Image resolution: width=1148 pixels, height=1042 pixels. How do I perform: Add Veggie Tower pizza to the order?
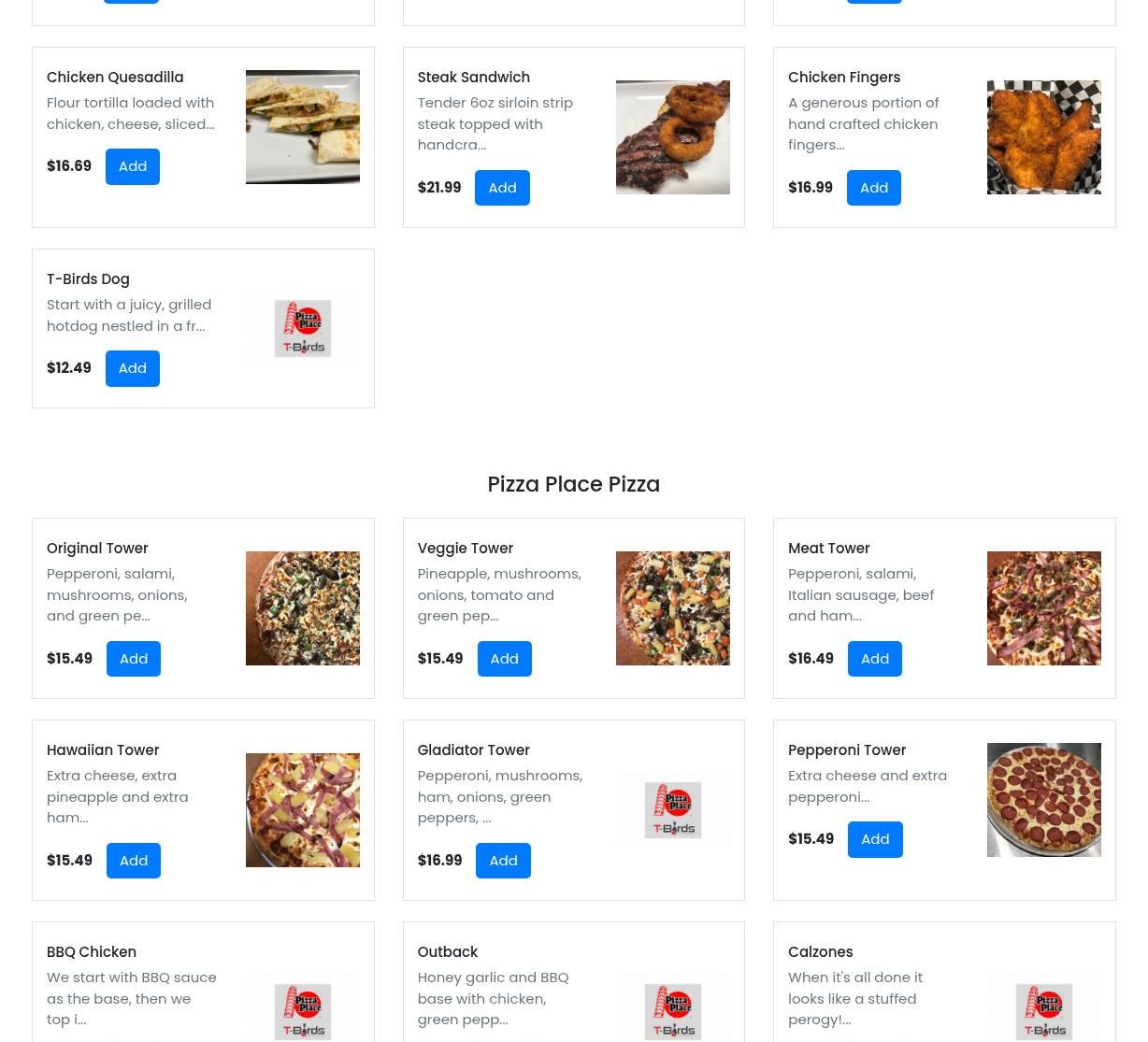(x=505, y=659)
